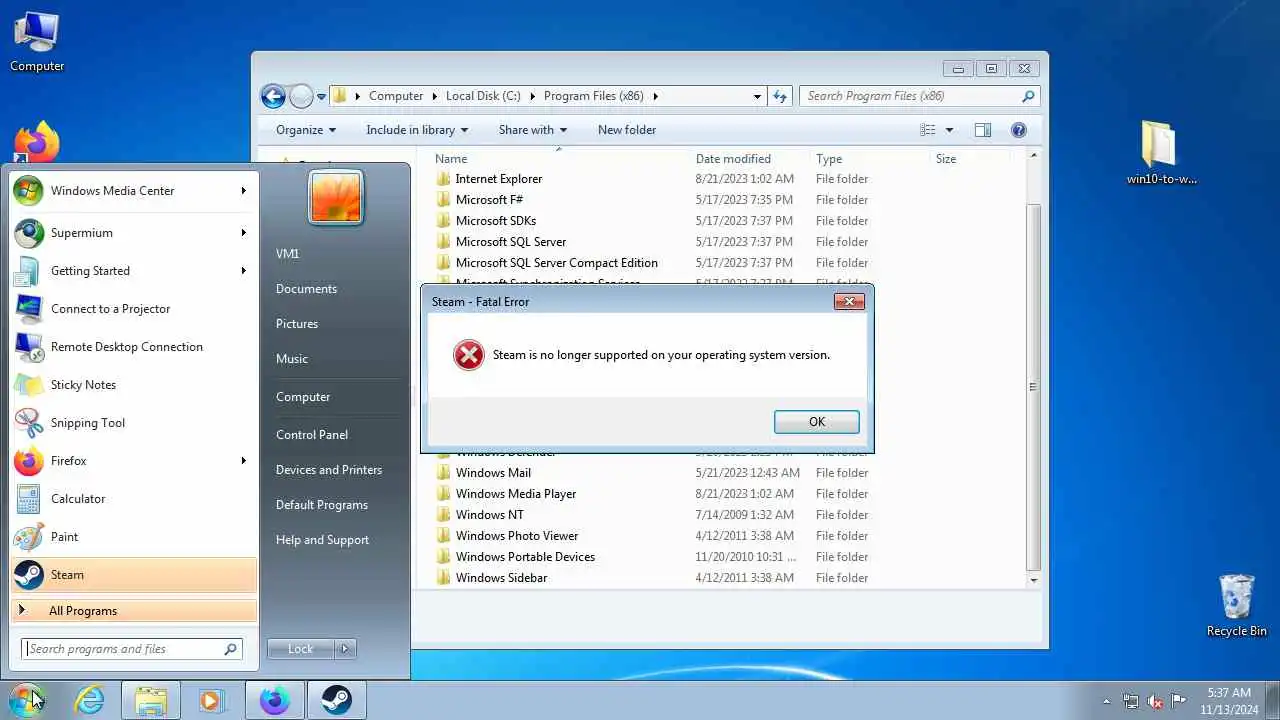The height and width of the screenshot is (720, 1280).
Task: Open the Share with dropdown
Action: click(533, 130)
